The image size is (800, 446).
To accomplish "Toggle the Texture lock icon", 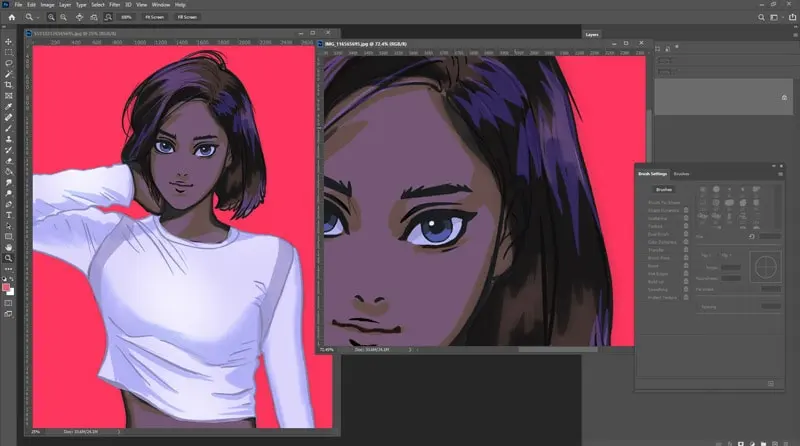I will click(686, 226).
